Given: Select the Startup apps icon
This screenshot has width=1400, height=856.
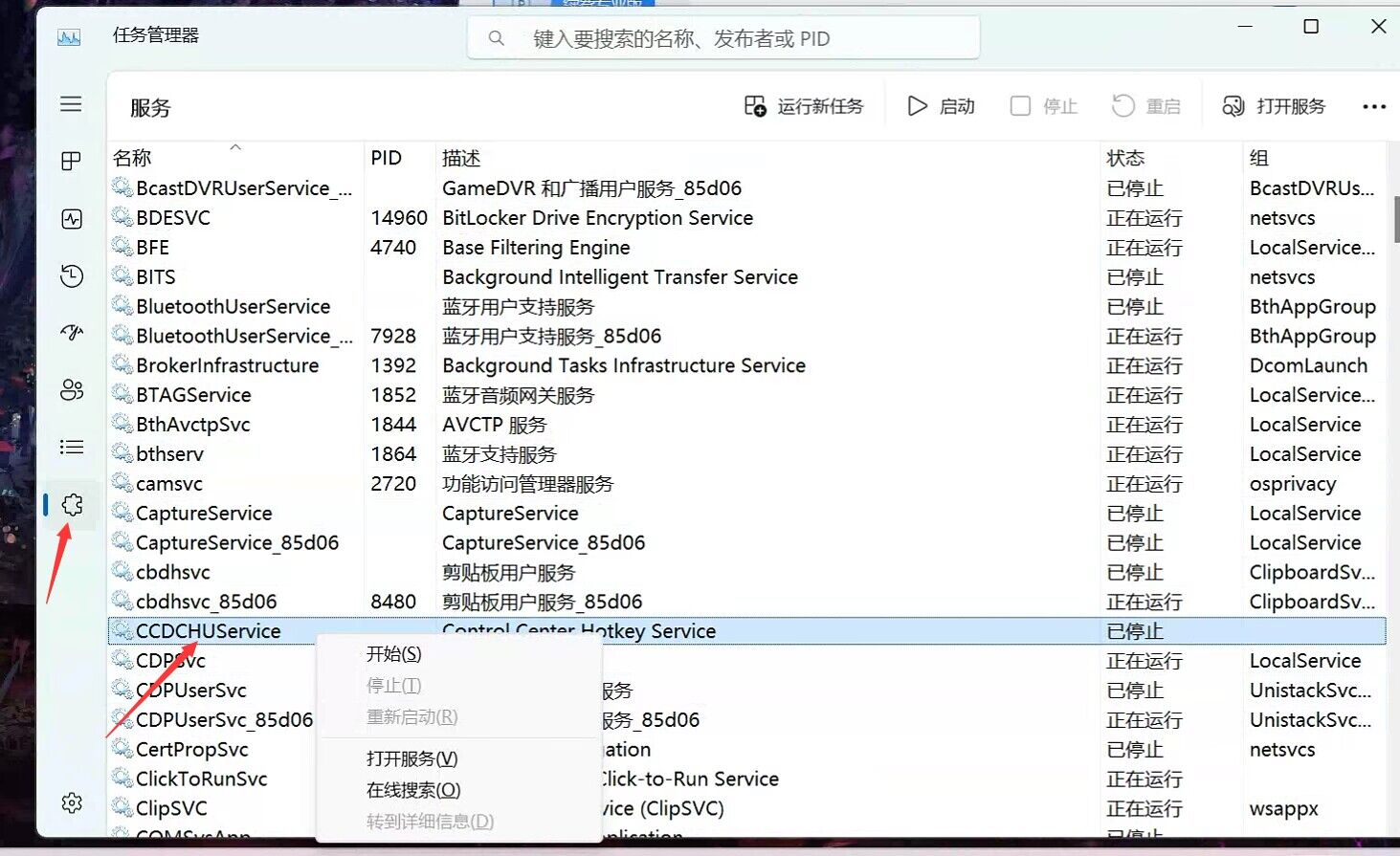Looking at the screenshot, I should click(x=70, y=333).
